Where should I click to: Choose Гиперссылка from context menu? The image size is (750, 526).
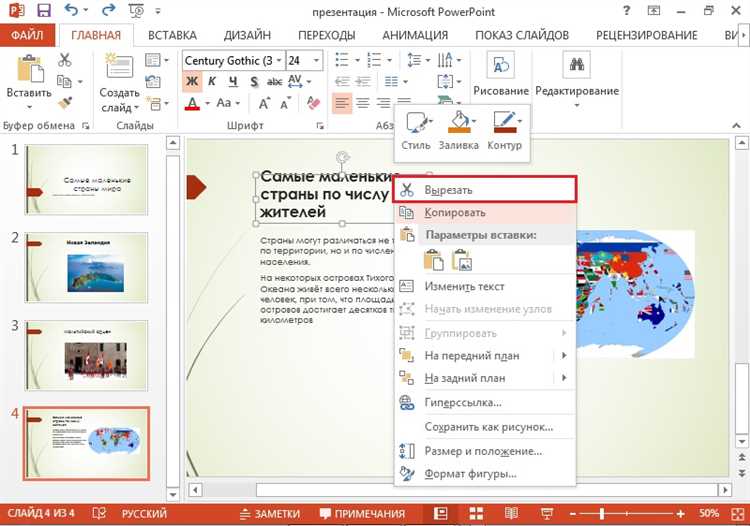tap(485, 403)
